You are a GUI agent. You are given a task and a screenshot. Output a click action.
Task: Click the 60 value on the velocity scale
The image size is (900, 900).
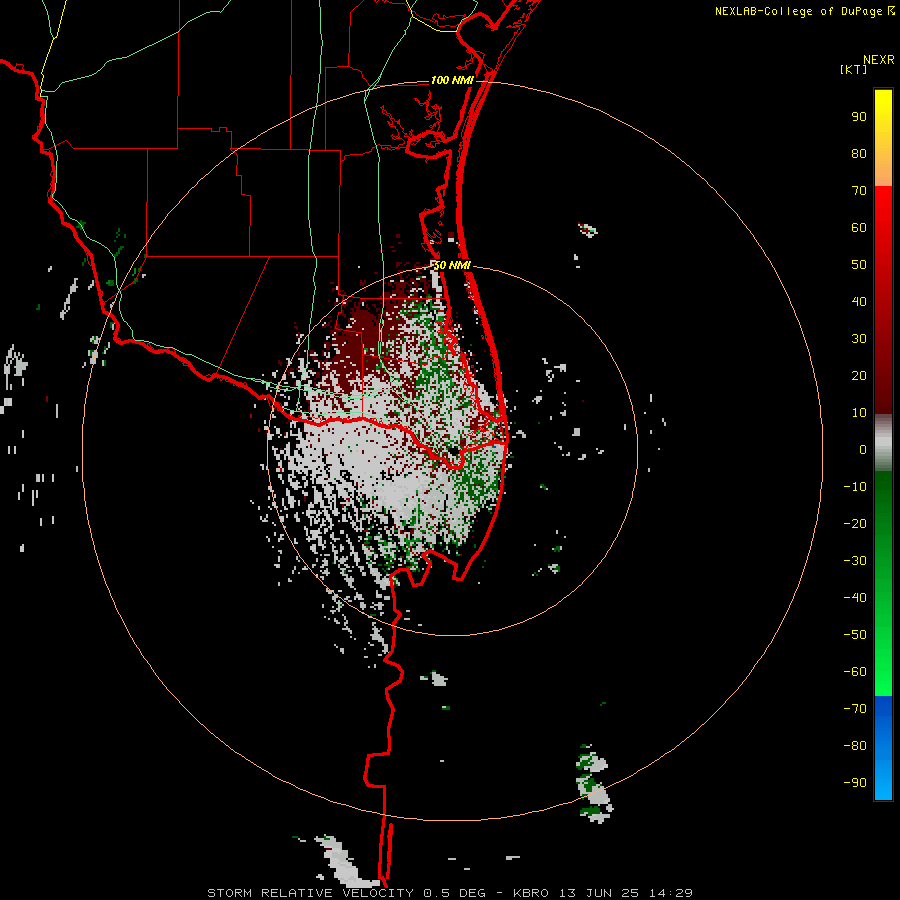tap(859, 228)
